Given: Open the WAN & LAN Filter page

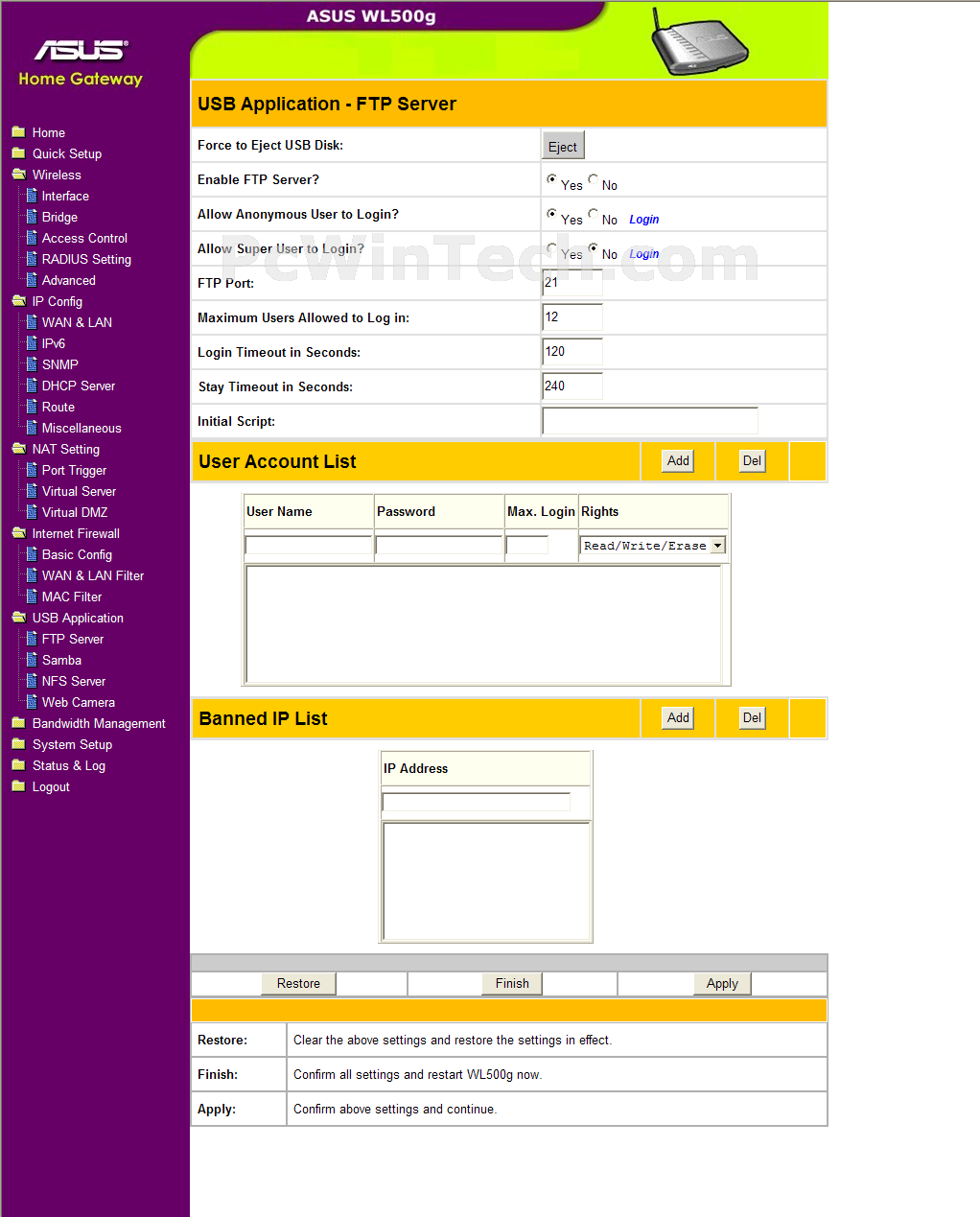Looking at the screenshot, I should (x=93, y=575).
